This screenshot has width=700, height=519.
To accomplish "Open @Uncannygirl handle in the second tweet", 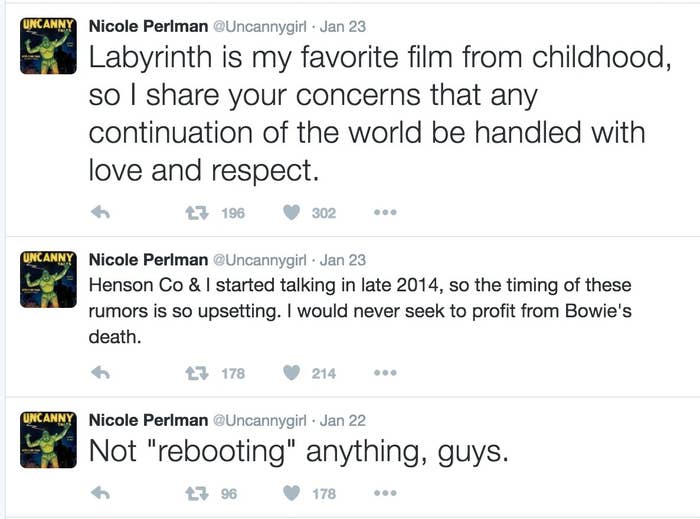I will (260, 260).
